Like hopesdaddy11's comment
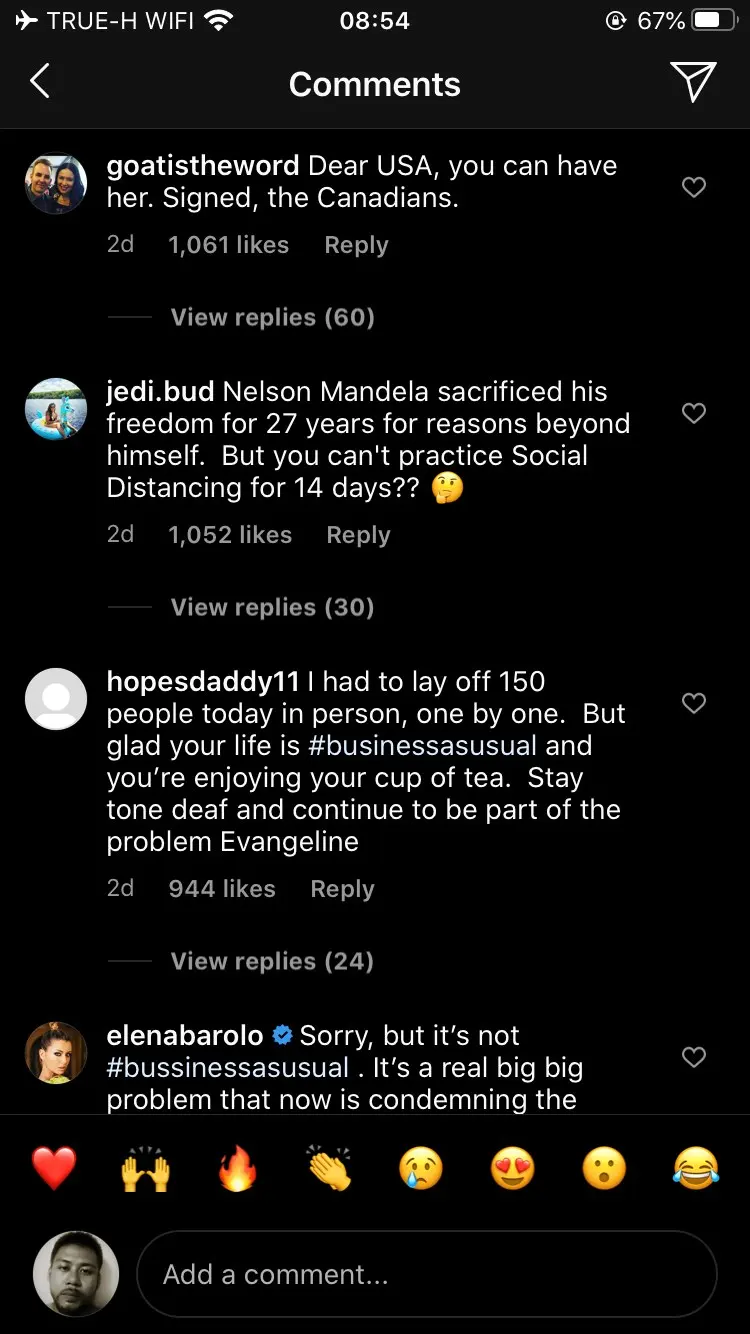The width and height of the screenshot is (750, 1334). tap(693, 703)
